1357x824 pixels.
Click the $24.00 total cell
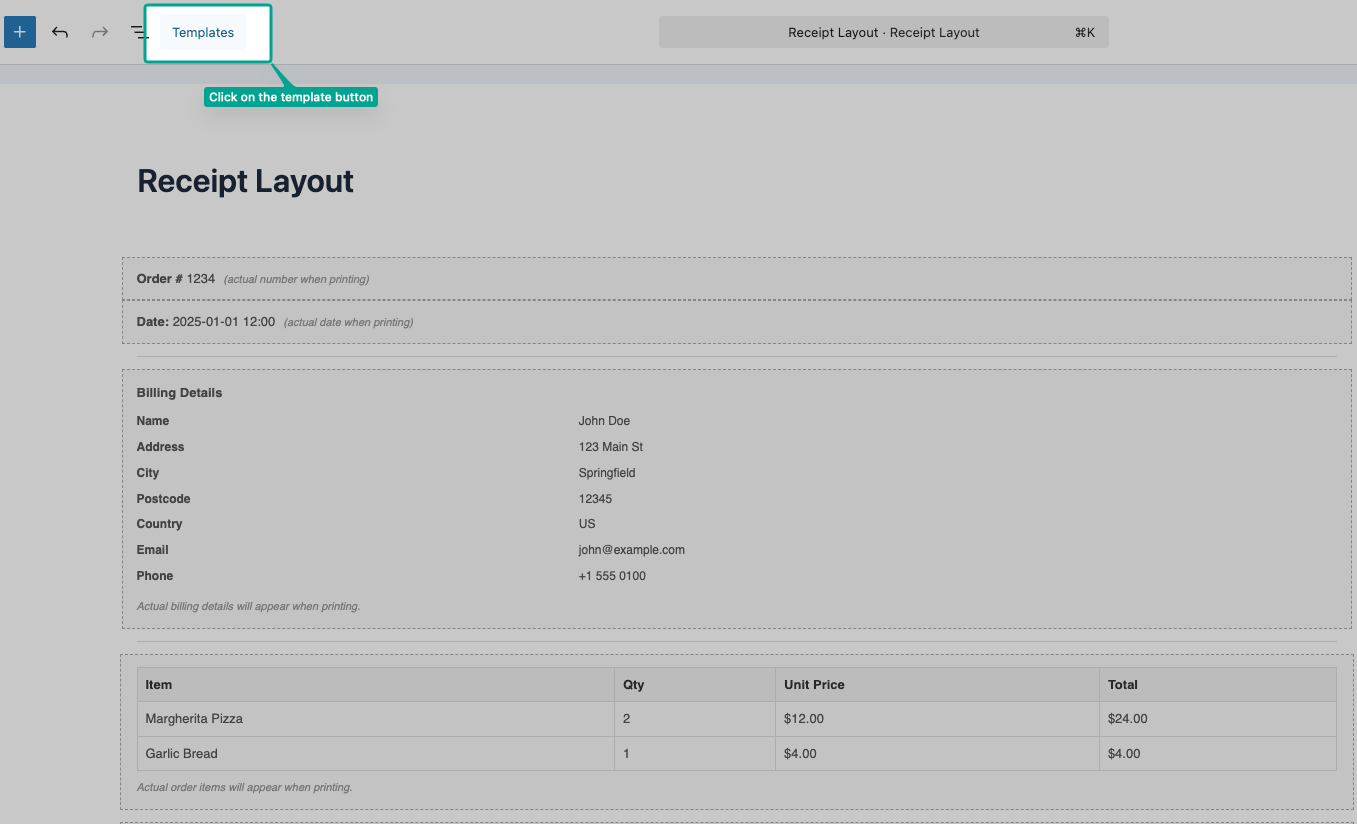point(1127,719)
